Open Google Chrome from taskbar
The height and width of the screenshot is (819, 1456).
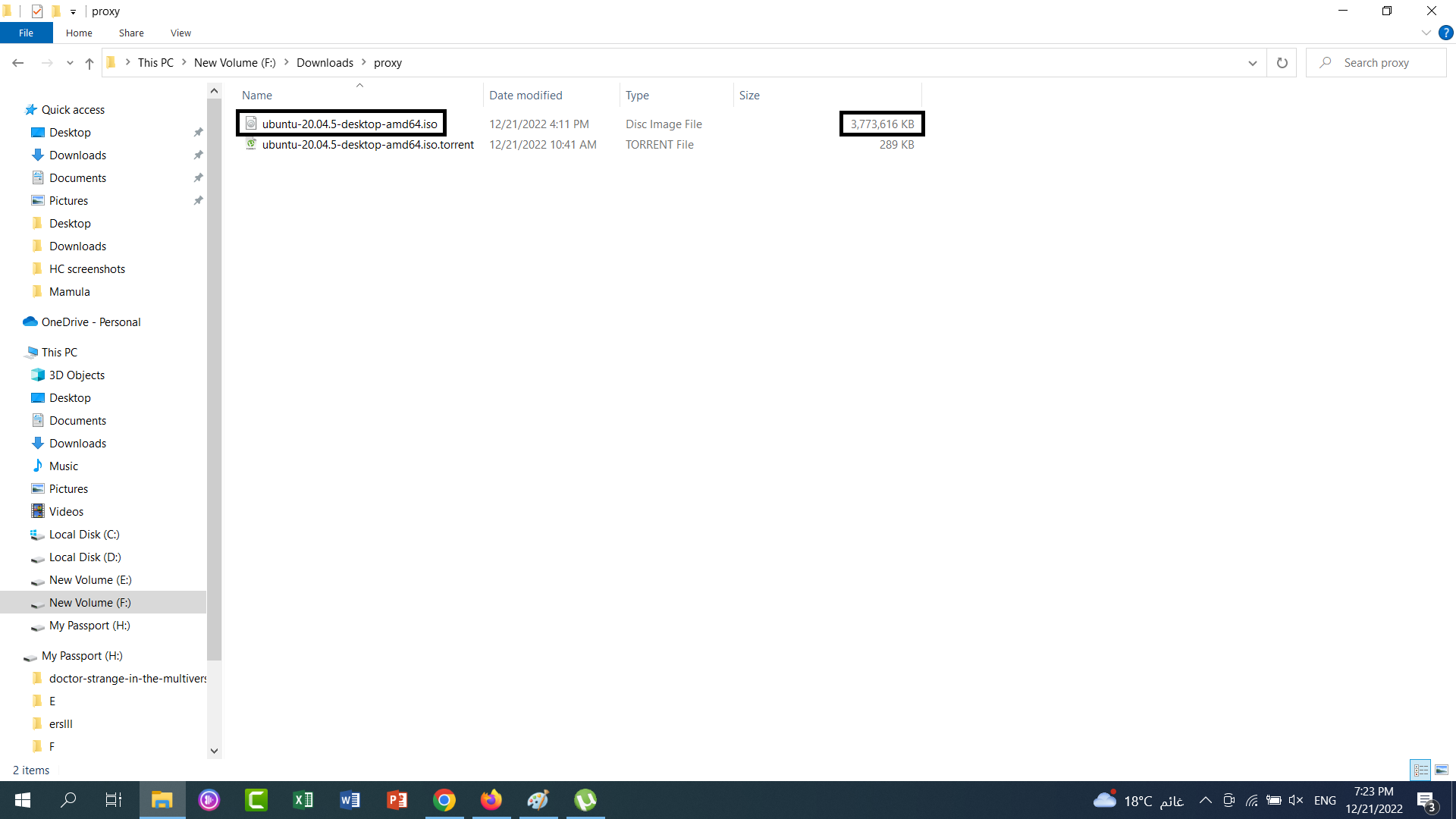[444, 800]
